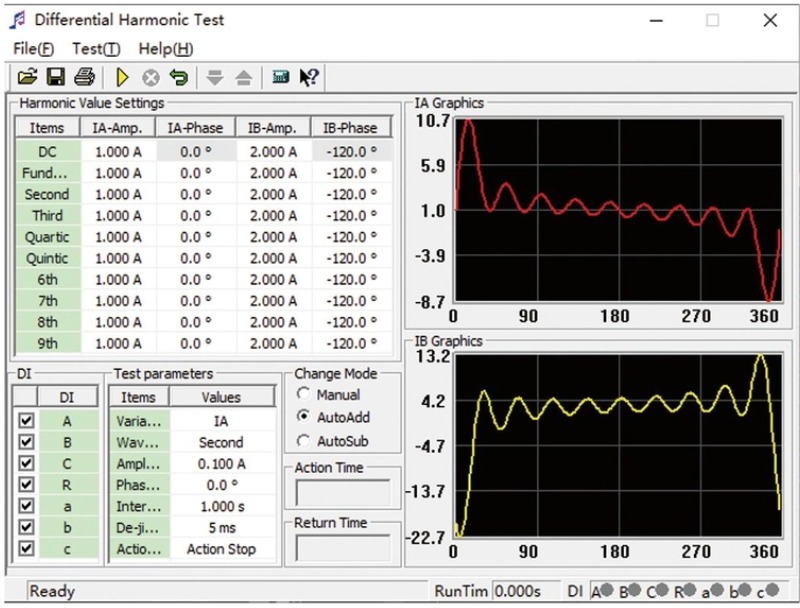This screenshot has height=608, width=800.
Task: Start the test with the yellow play icon
Action: 123,77
